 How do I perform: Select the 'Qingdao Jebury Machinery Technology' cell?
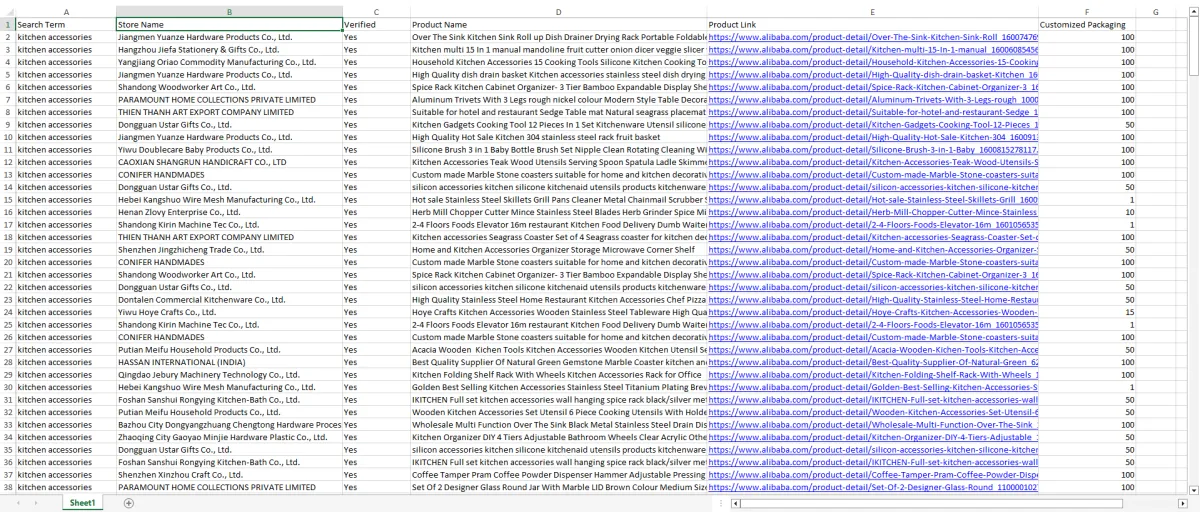pyautogui.click(x=228, y=374)
